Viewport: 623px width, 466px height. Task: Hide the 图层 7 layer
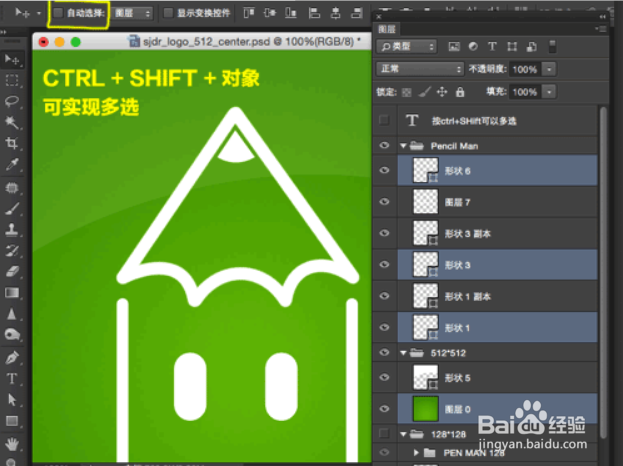click(384, 201)
